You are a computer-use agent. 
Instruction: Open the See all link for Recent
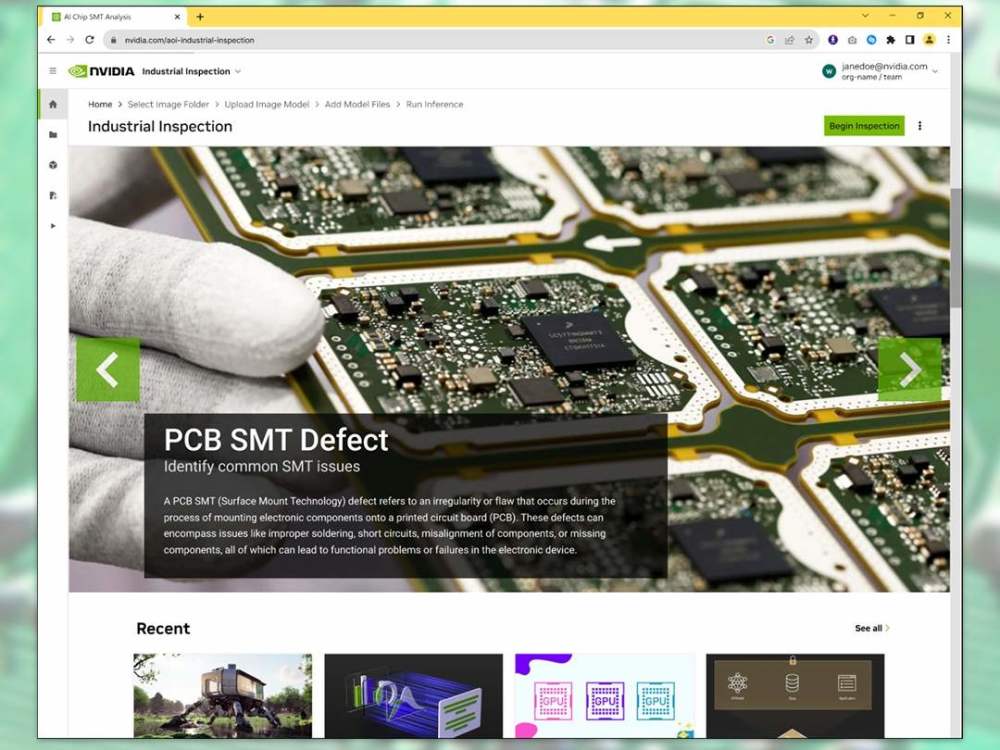[872, 628]
